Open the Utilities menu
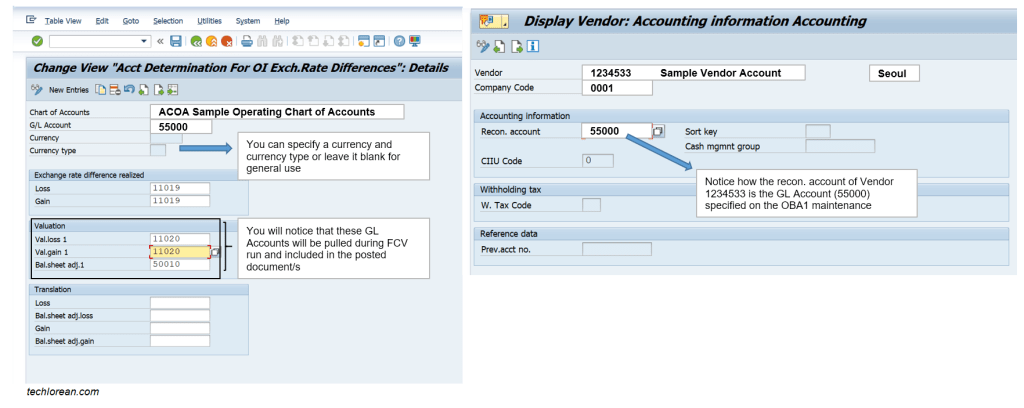The image size is (1024, 408). coord(209,21)
